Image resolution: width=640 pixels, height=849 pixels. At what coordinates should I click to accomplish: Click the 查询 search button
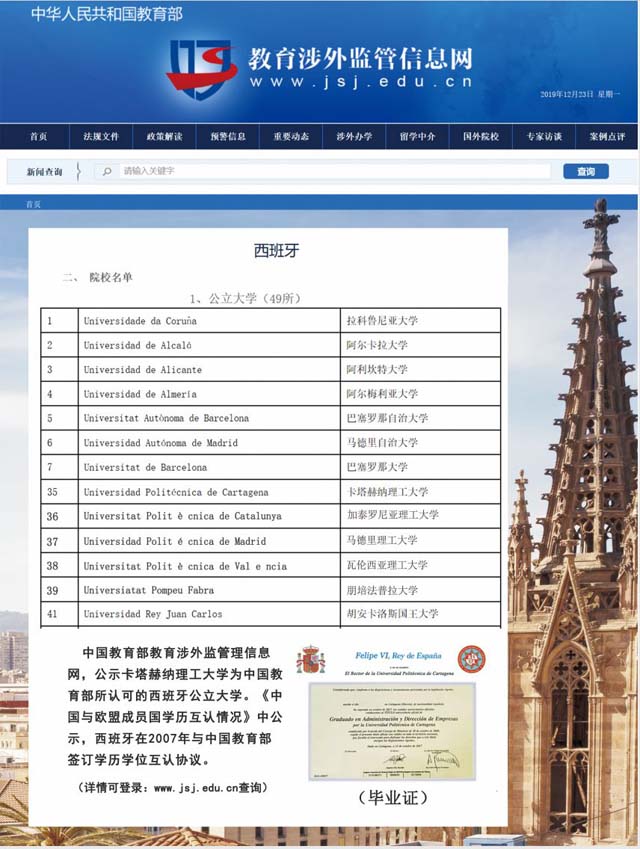click(586, 172)
